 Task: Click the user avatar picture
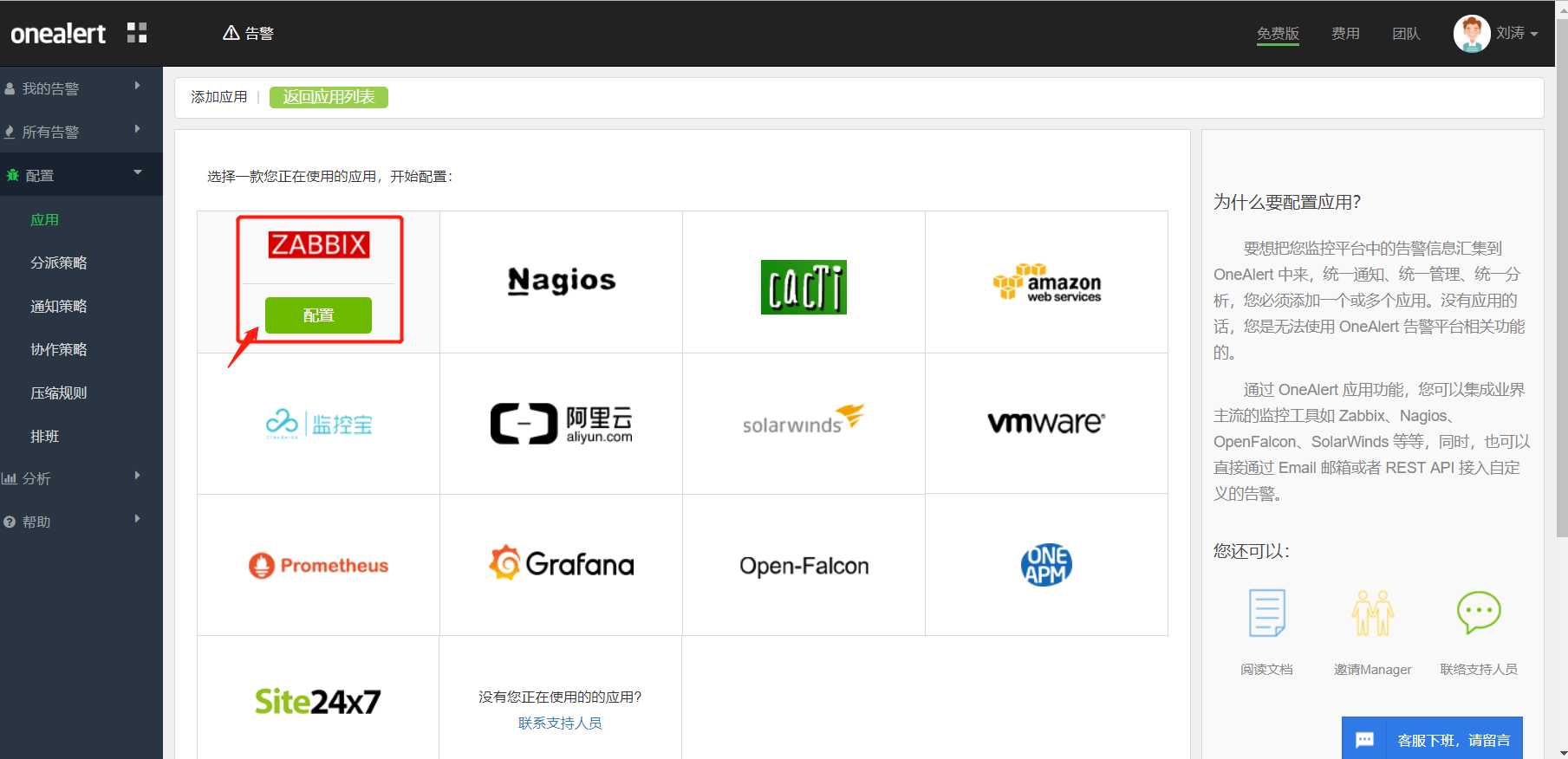1471,34
